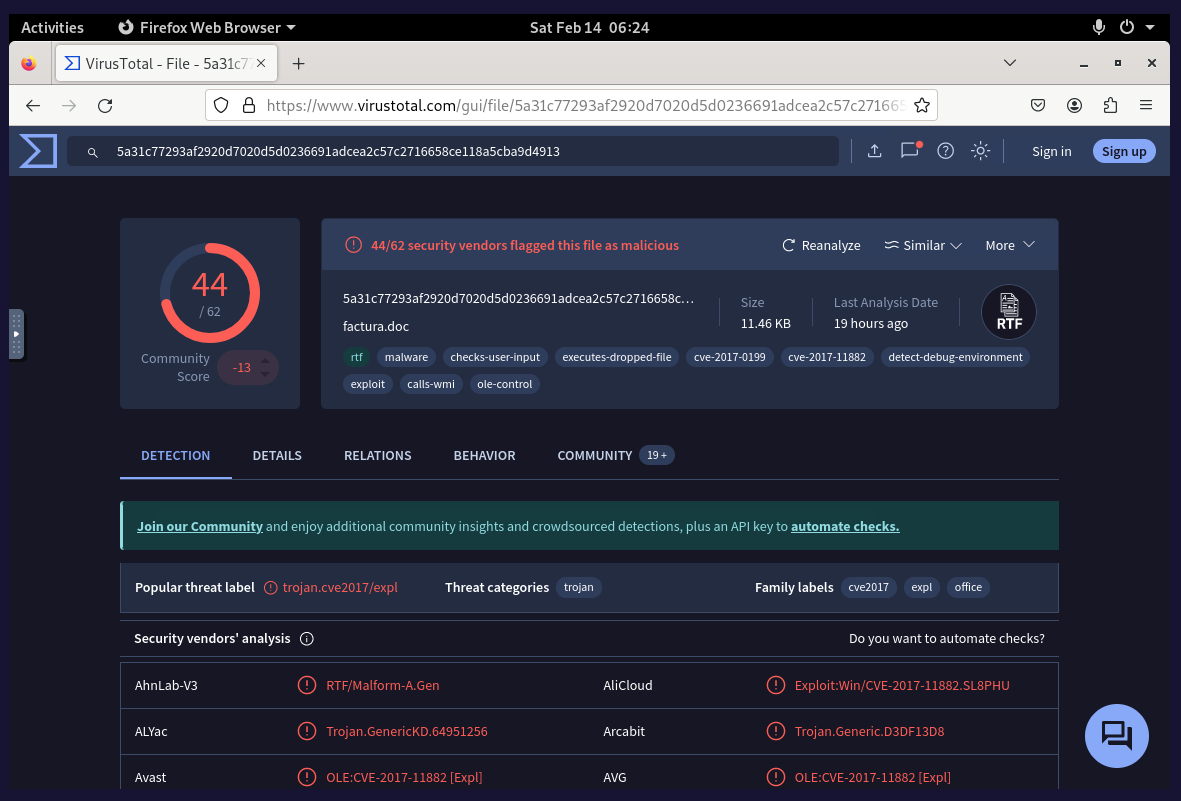Open the floating chat bubble button

pos(1116,735)
